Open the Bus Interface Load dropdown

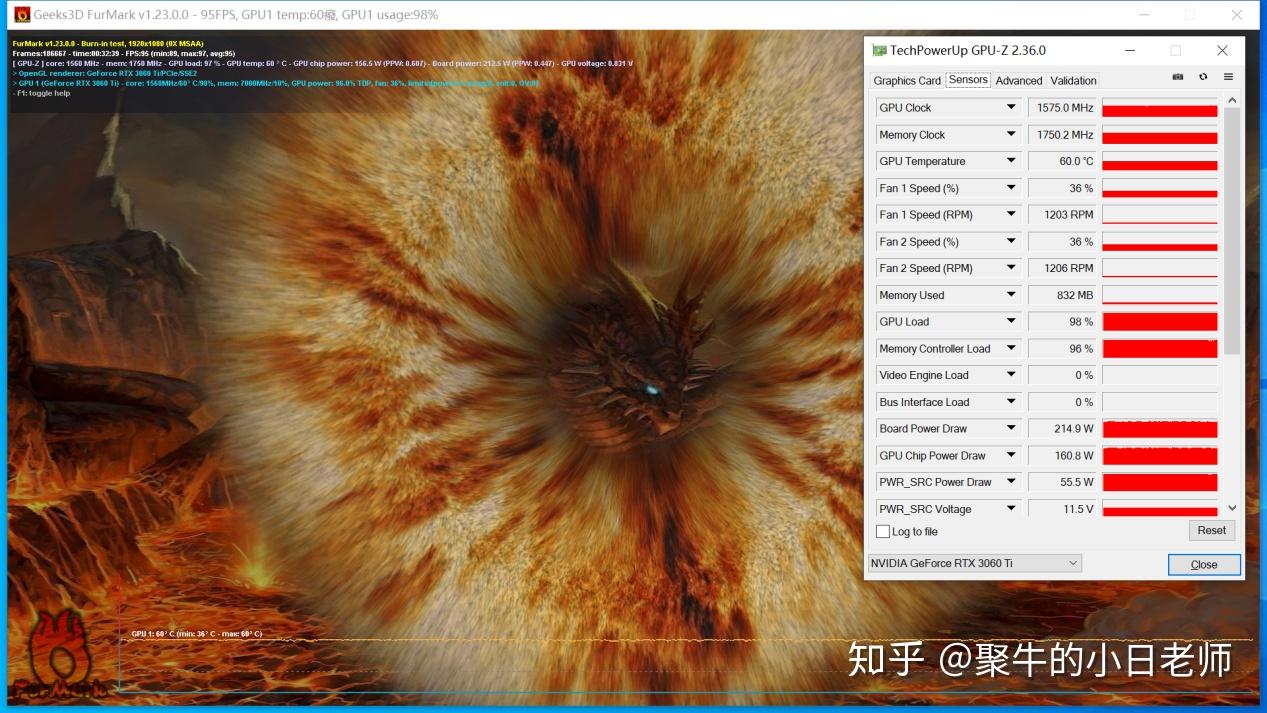(x=1011, y=402)
